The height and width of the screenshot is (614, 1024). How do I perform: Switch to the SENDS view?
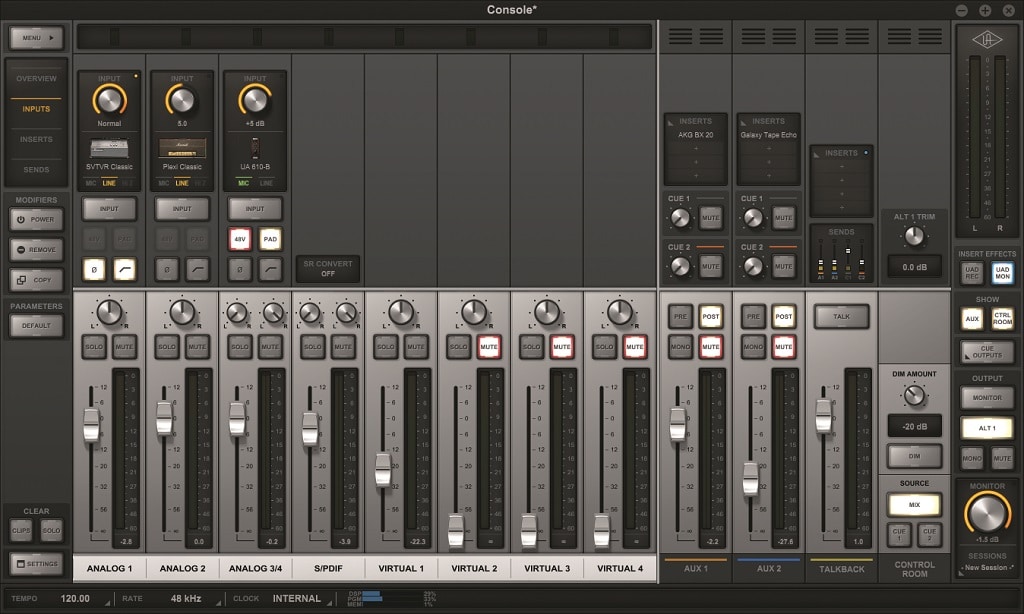point(36,170)
